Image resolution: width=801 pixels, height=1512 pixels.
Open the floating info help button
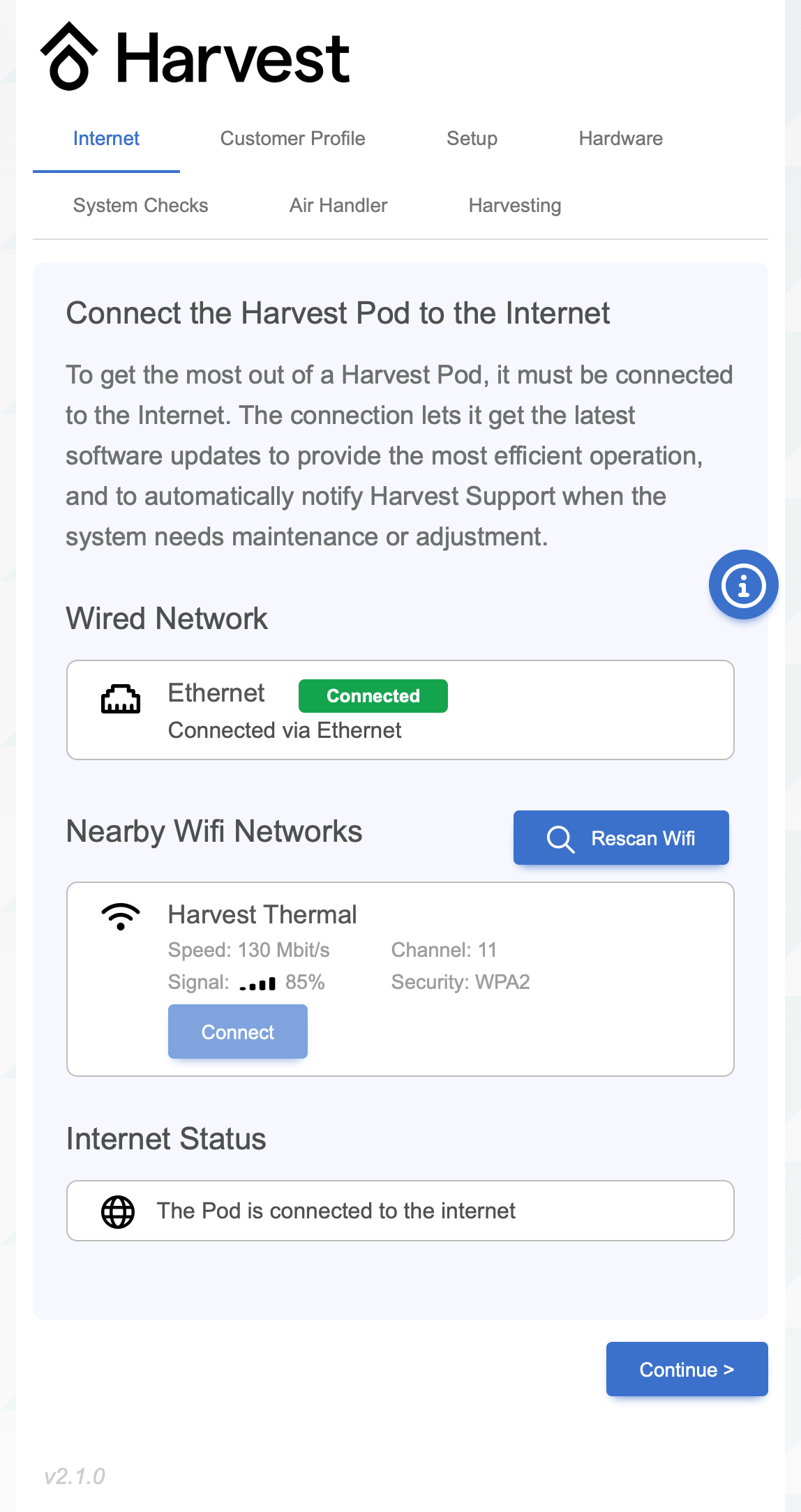point(743,584)
